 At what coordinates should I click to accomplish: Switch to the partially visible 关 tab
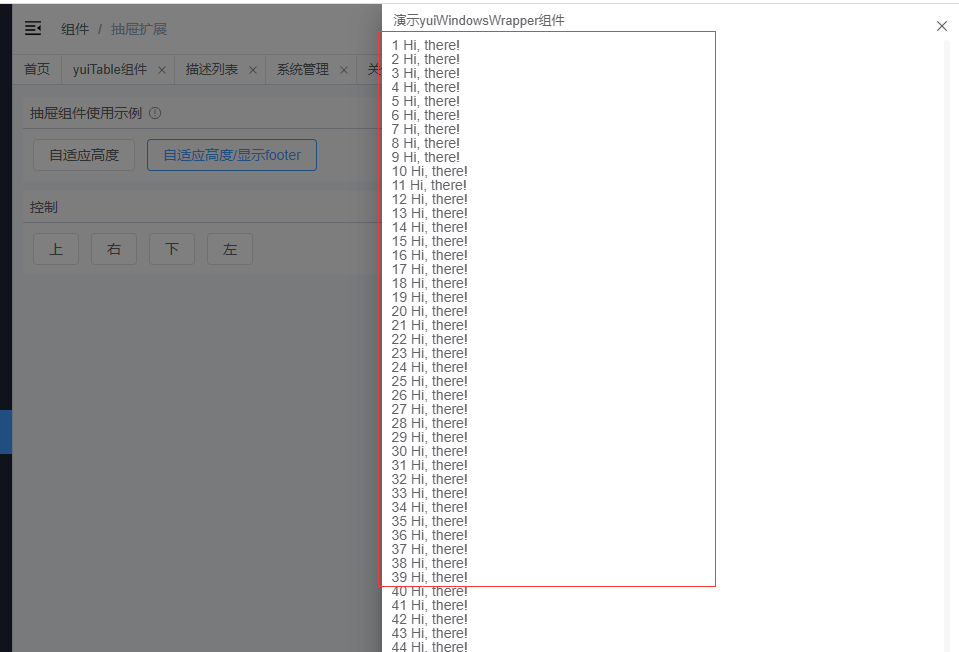(x=373, y=70)
